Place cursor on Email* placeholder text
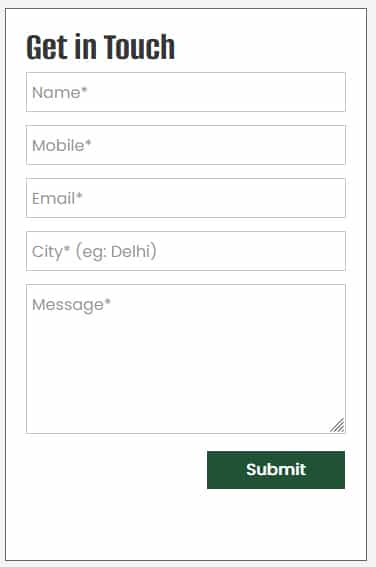Image resolution: width=376 pixels, height=567 pixels. [x=57, y=198]
